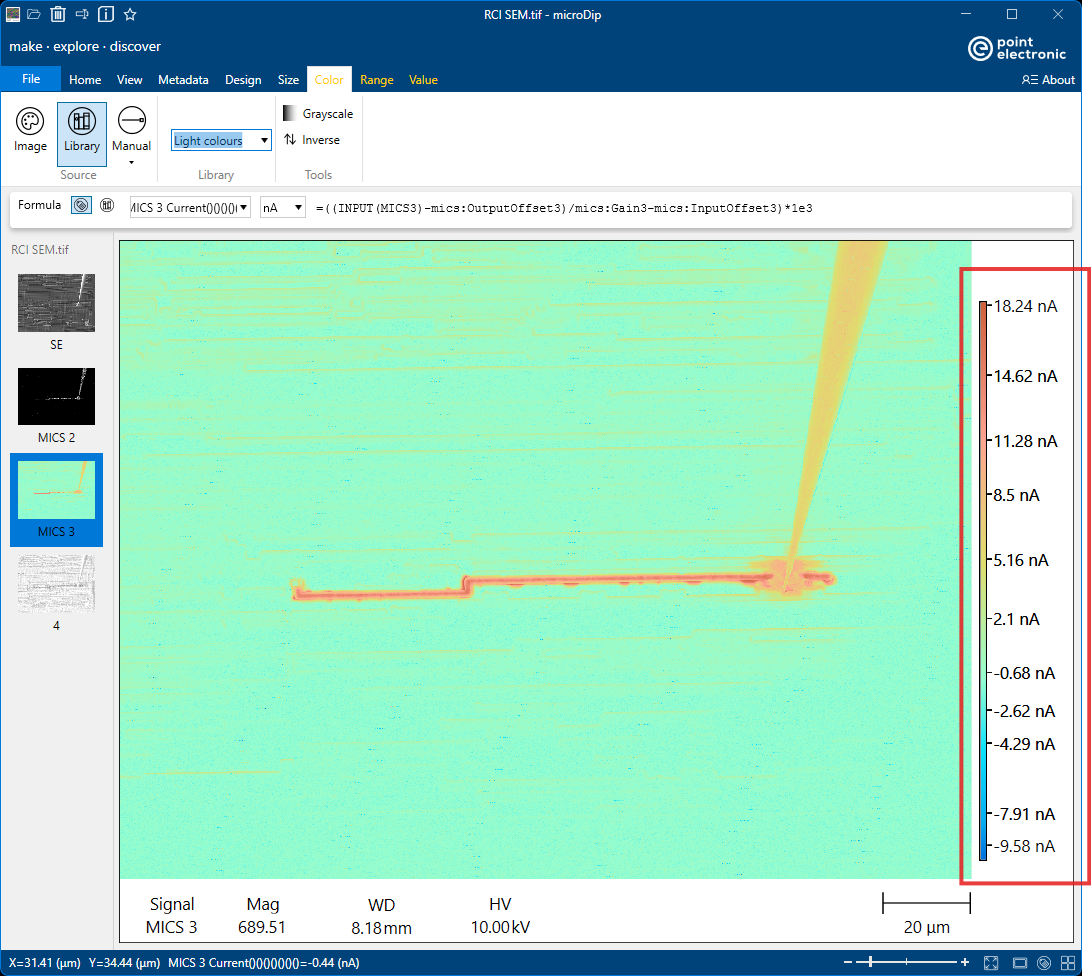
Task: Switch to the View tab
Action: click(x=129, y=80)
